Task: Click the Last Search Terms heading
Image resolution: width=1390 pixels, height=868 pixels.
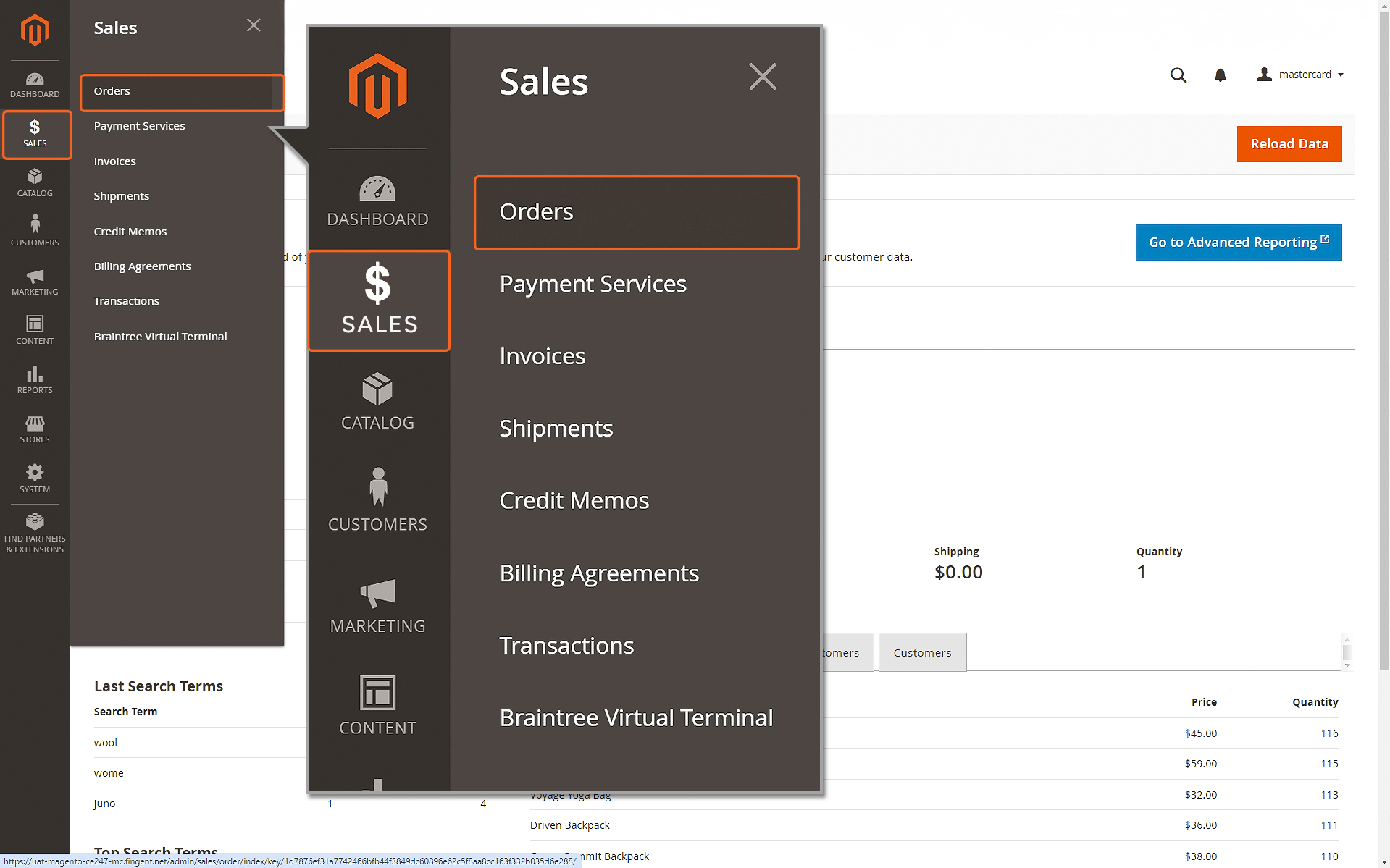Action: [159, 686]
